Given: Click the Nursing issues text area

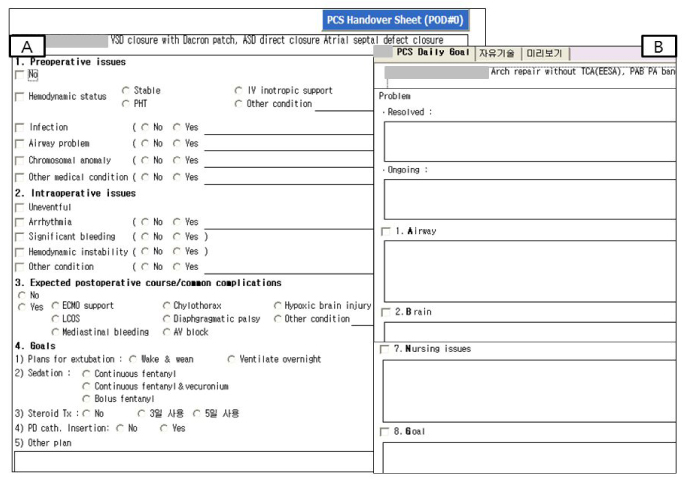Looking at the screenshot, I should click(529, 391).
